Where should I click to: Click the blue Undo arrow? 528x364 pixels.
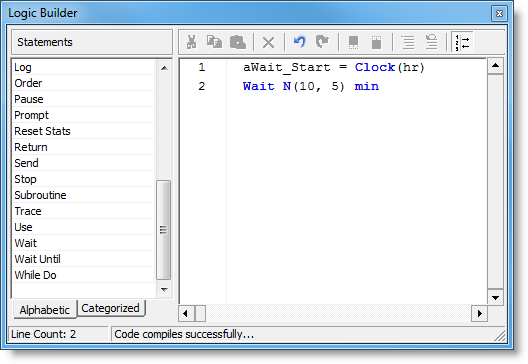point(299,42)
